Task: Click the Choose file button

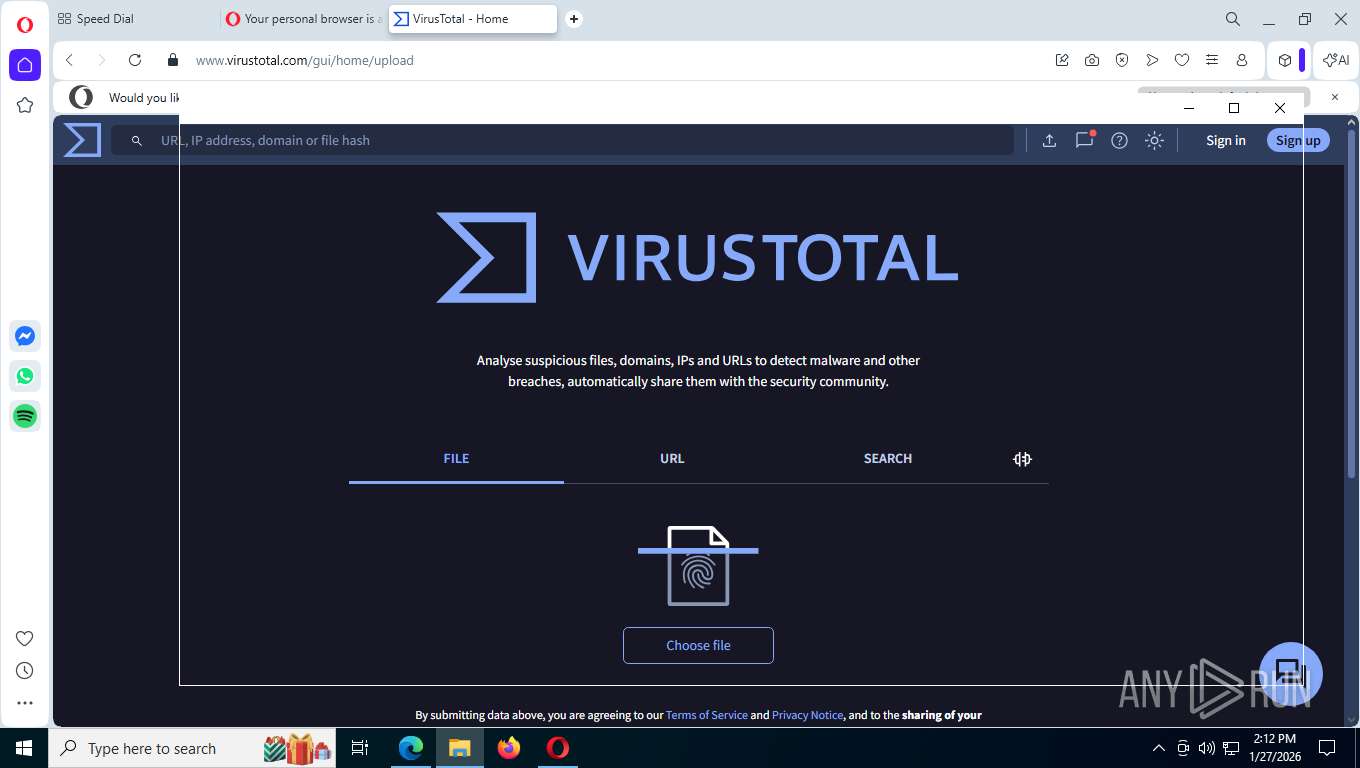Action: tap(698, 645)
